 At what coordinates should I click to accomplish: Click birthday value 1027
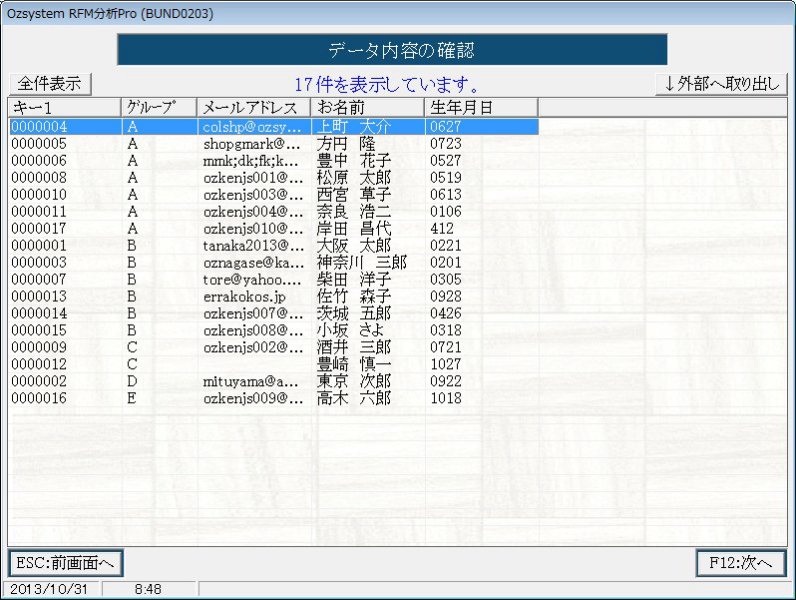[446, 364]
